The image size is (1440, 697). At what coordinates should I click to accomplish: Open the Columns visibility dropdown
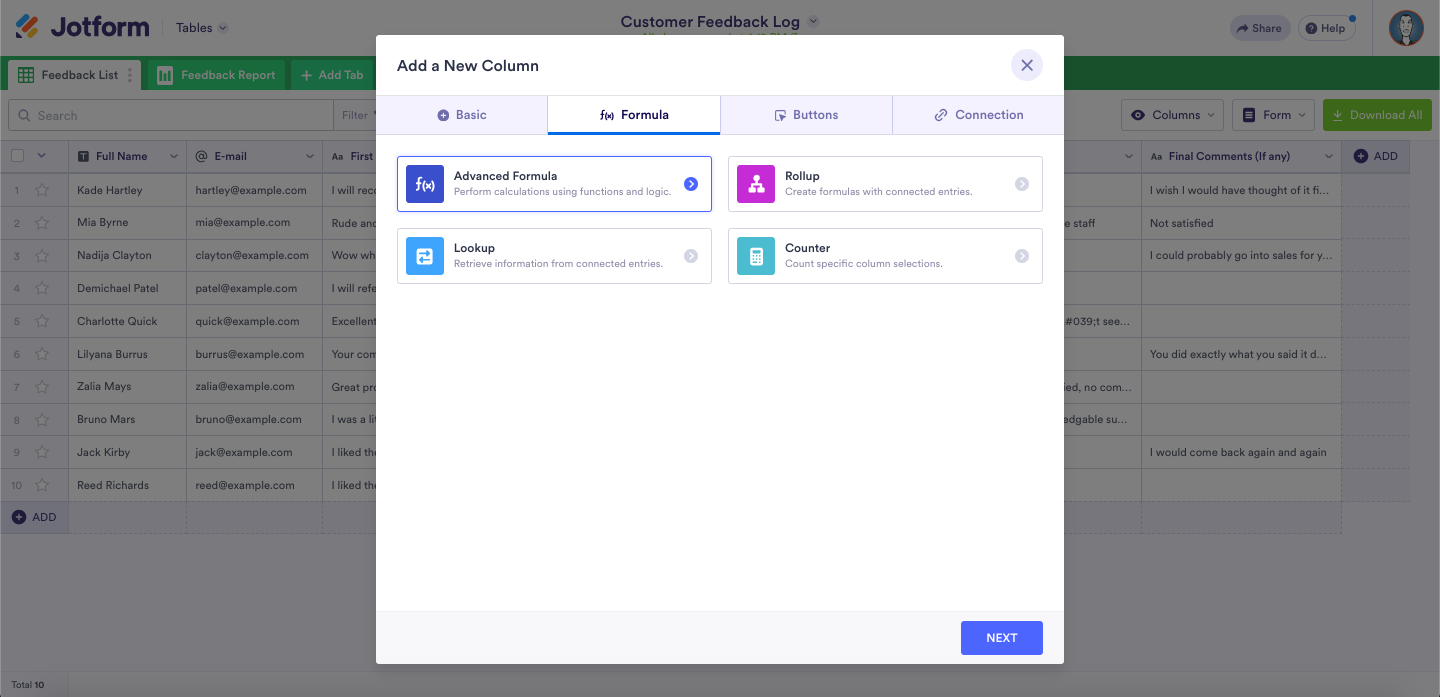click(x=1172, y=115)
